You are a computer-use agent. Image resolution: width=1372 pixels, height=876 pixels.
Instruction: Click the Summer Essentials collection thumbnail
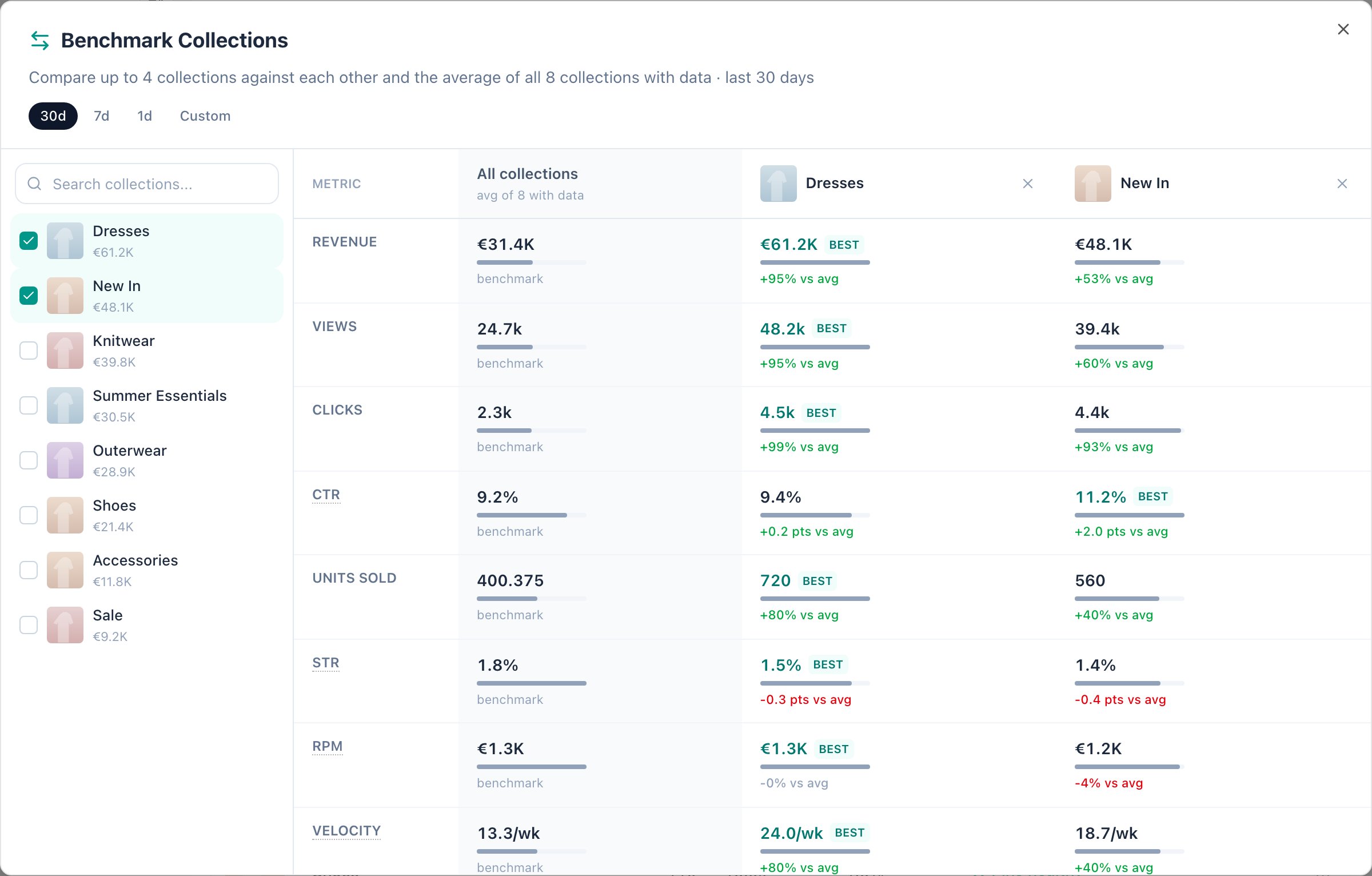pos(65,405)
